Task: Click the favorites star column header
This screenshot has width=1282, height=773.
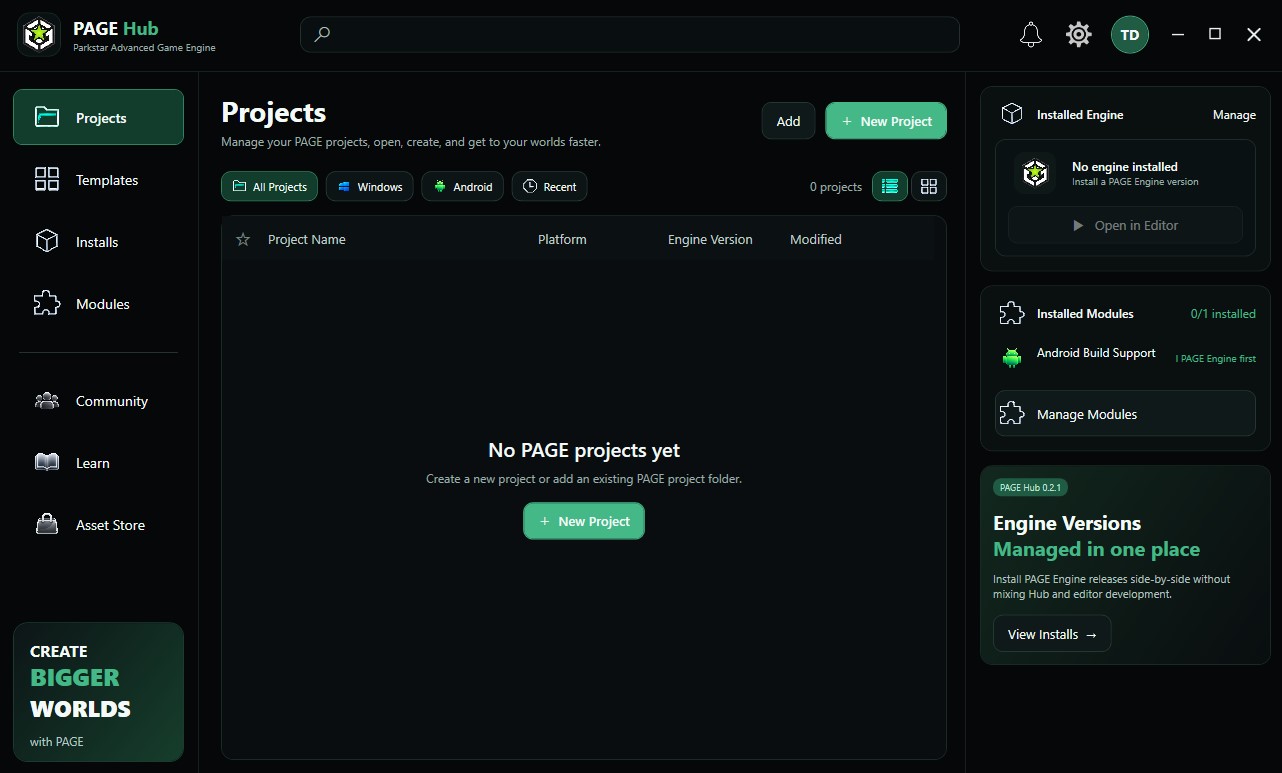Action: pyautogui.click(x=243, y=239)
